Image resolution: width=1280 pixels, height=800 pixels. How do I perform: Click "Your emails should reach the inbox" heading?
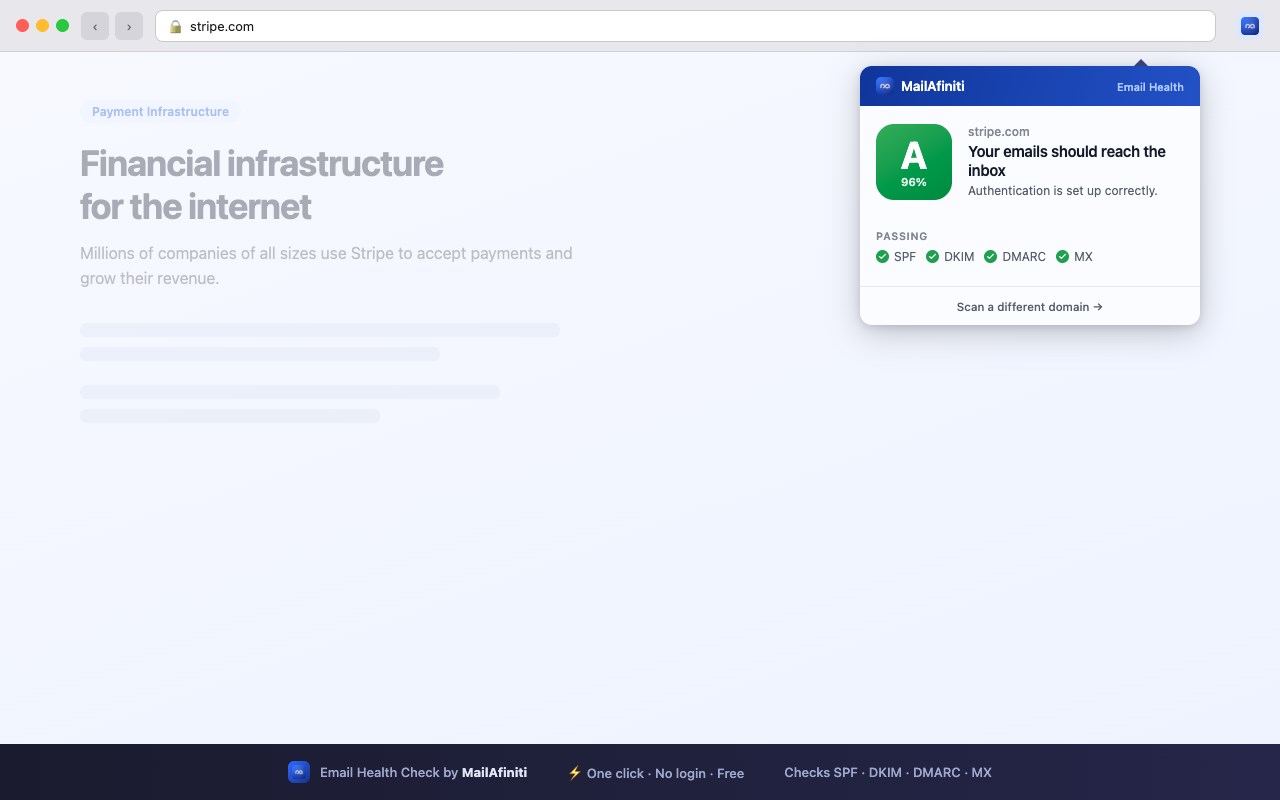pyautogui.click(x=1067, y=161)
